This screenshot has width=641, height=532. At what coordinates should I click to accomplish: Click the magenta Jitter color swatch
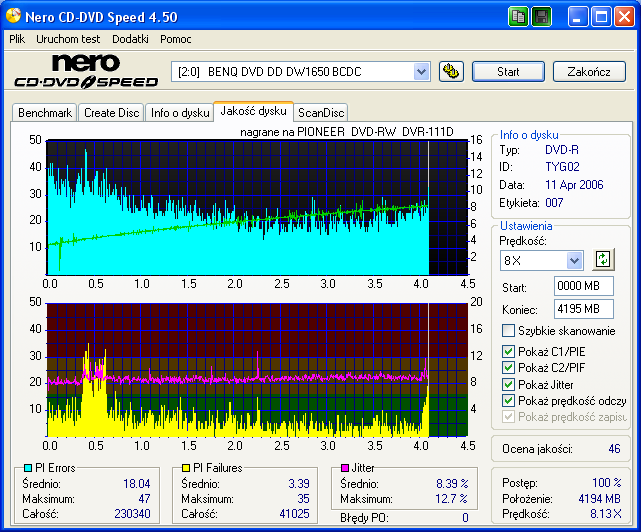pos(345,468)
